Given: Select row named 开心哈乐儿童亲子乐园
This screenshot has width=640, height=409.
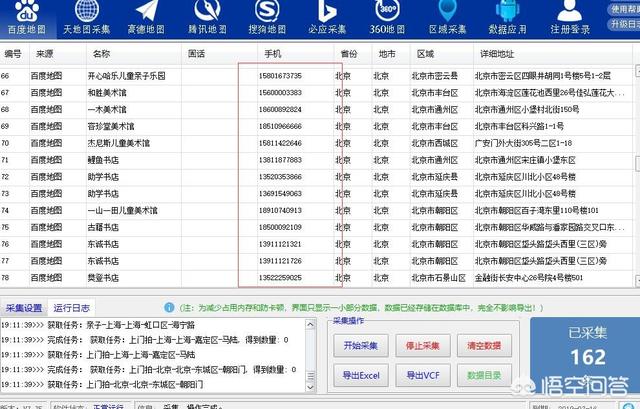Looking at the screenshot, I should (127, 76).
